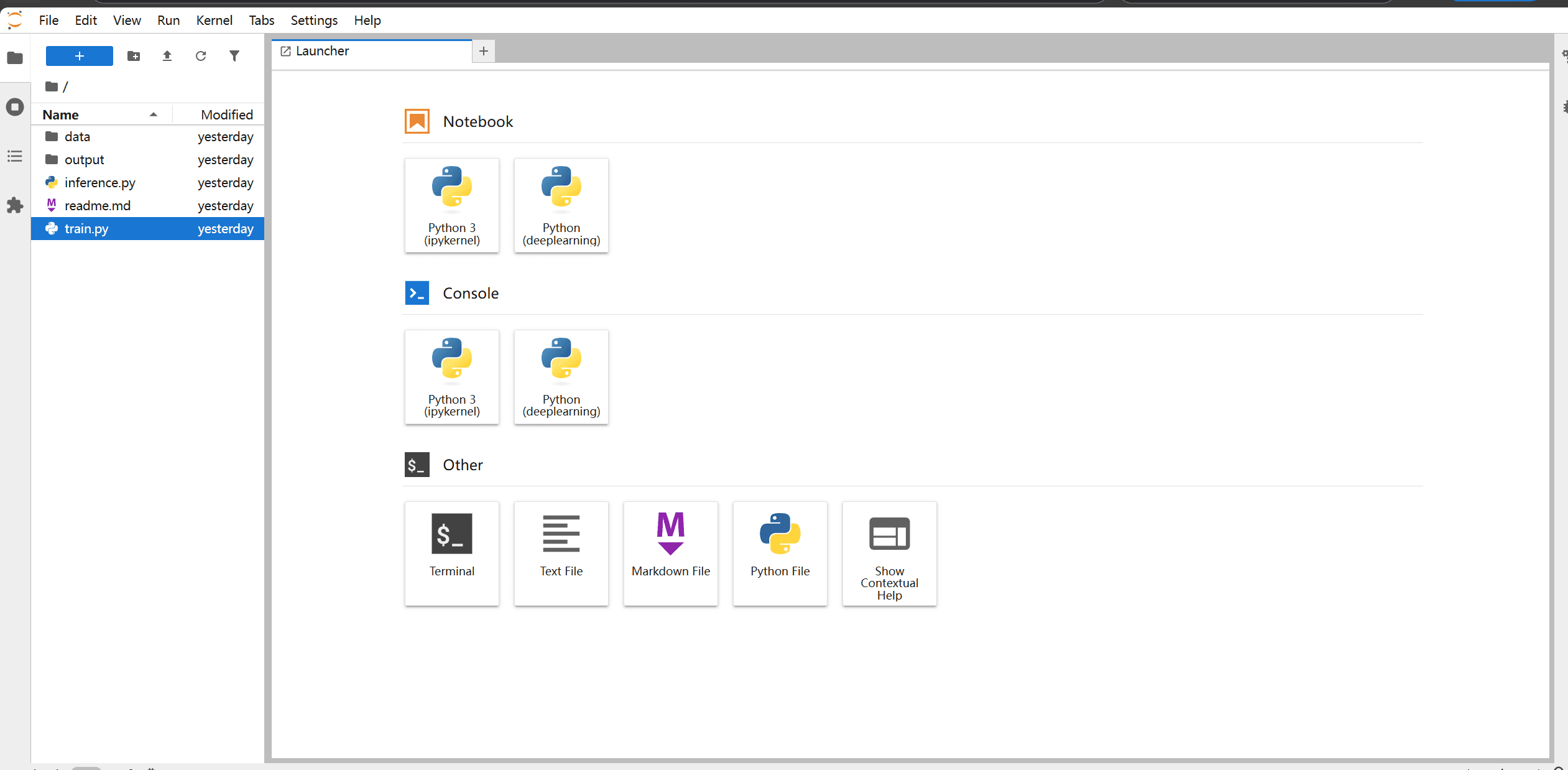1568x770 pixels.
Task: Create a new Markdown File
Action: pos(670,553)
